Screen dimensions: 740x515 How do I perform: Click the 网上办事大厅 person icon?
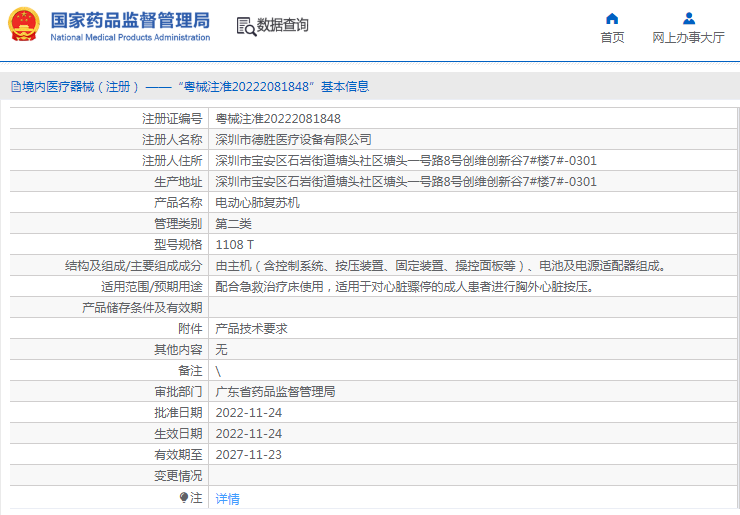coord(688,18)
